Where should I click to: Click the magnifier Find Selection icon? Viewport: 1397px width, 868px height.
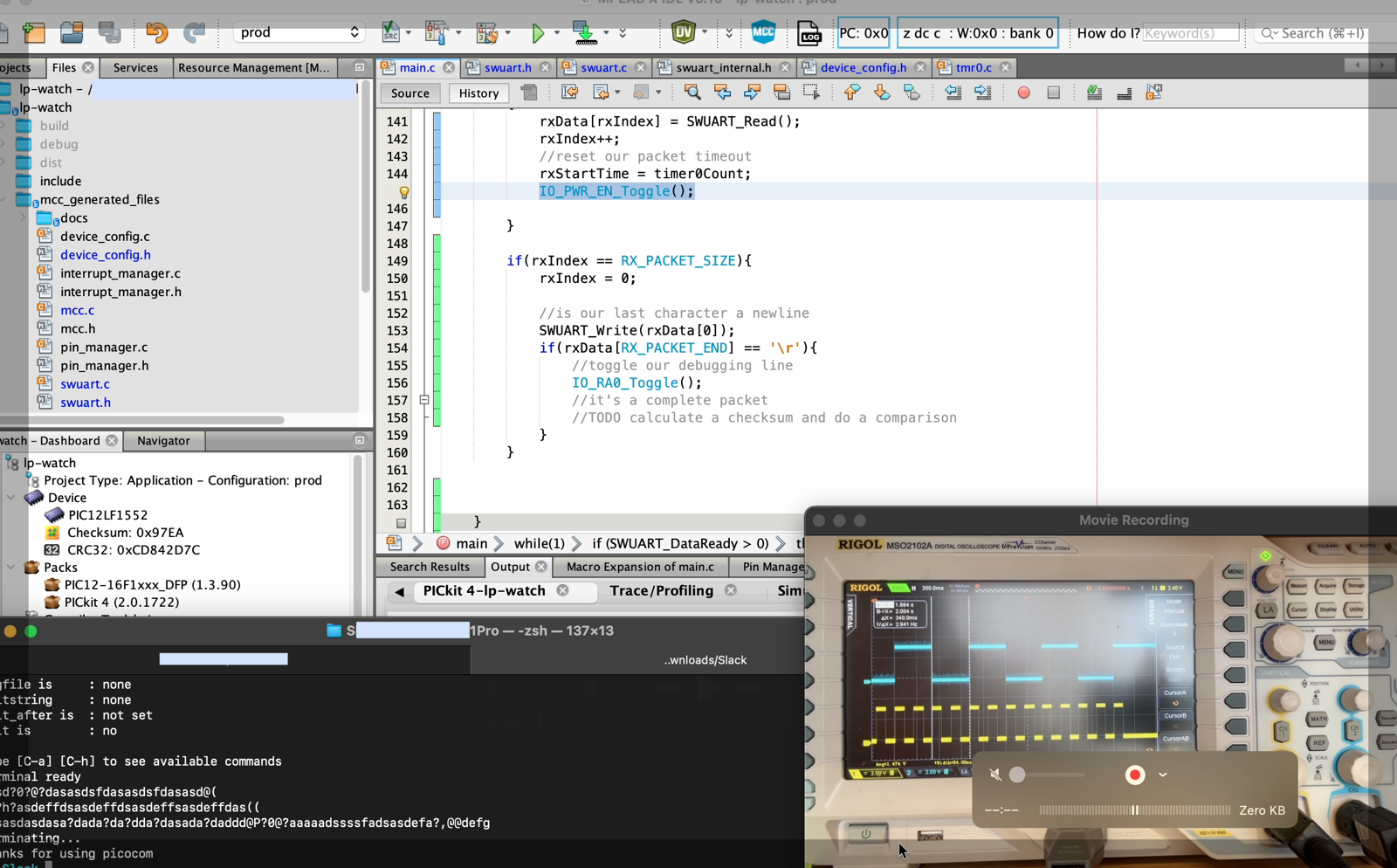[692, 93]
